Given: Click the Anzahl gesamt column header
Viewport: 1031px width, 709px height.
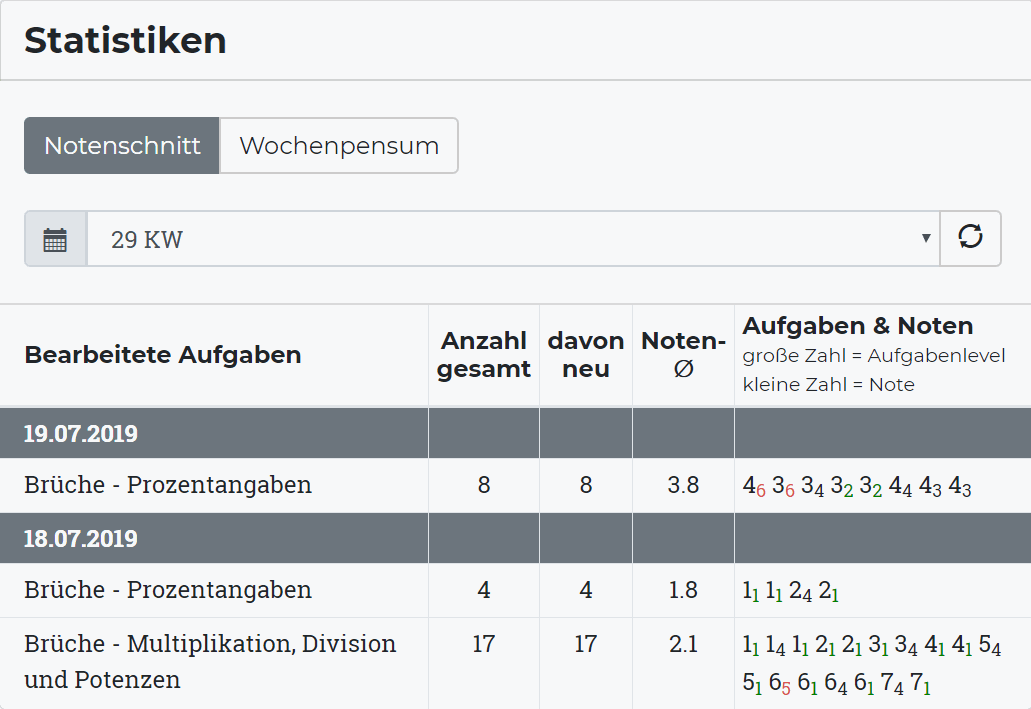Looking at the screenshot, I should click(x=484, y=355).
